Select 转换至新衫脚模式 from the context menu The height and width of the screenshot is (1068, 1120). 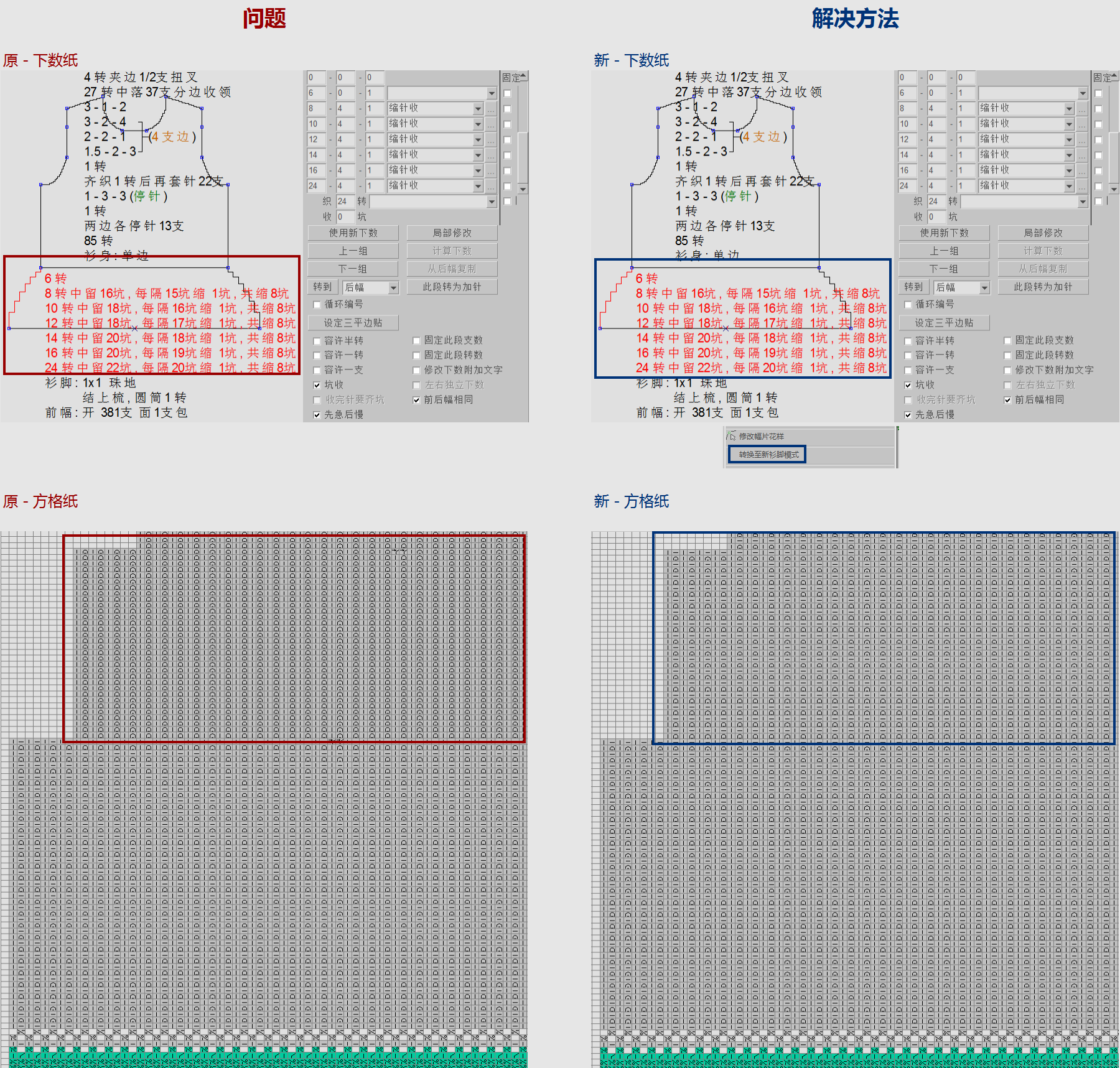pos(768,455)
